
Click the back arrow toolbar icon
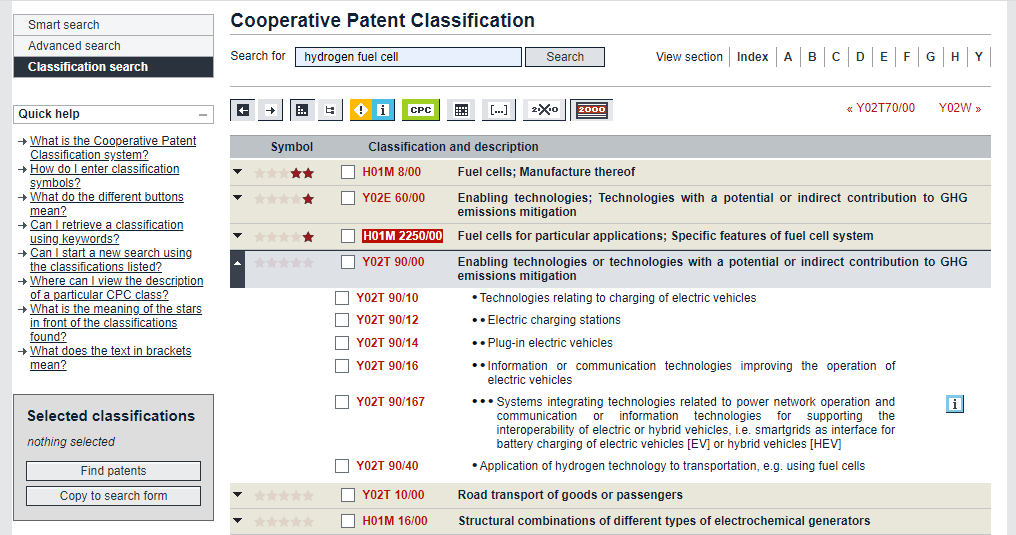(243, 110)
